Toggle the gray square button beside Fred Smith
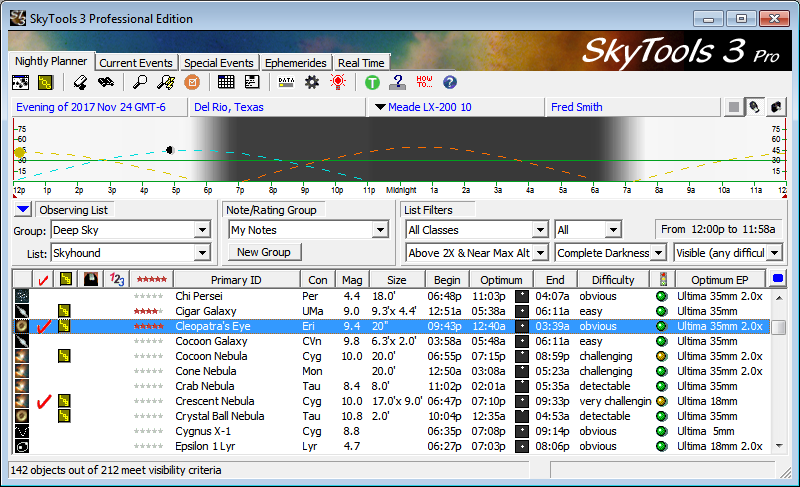The width and height of the screenshot is (800, 487). click(734, 107)
